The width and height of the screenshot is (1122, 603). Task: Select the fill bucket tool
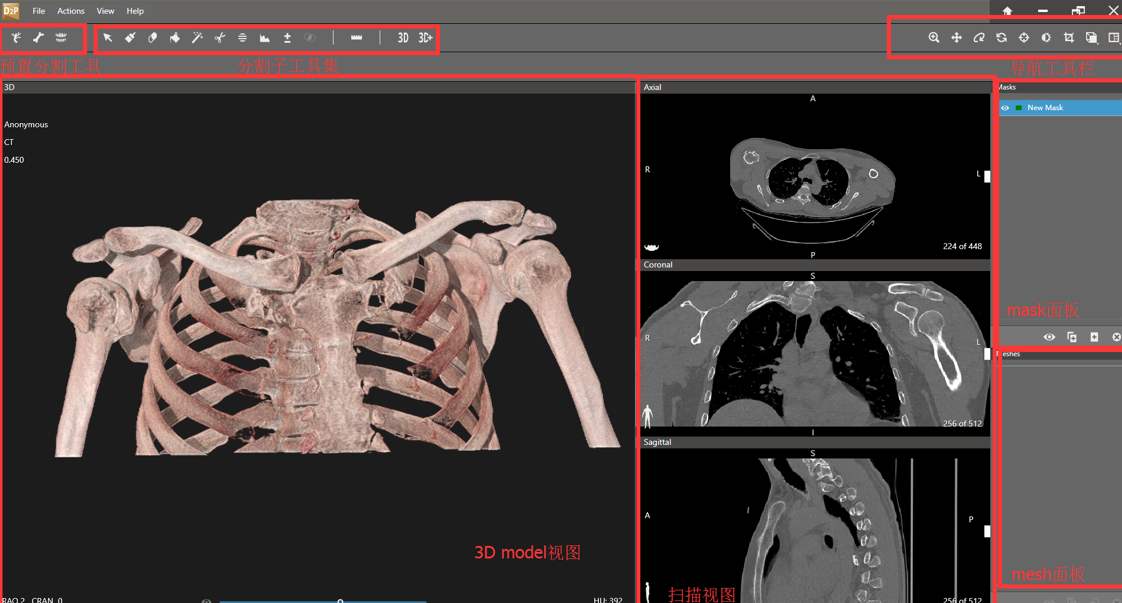pyautogui.click(x=175, y=38)
